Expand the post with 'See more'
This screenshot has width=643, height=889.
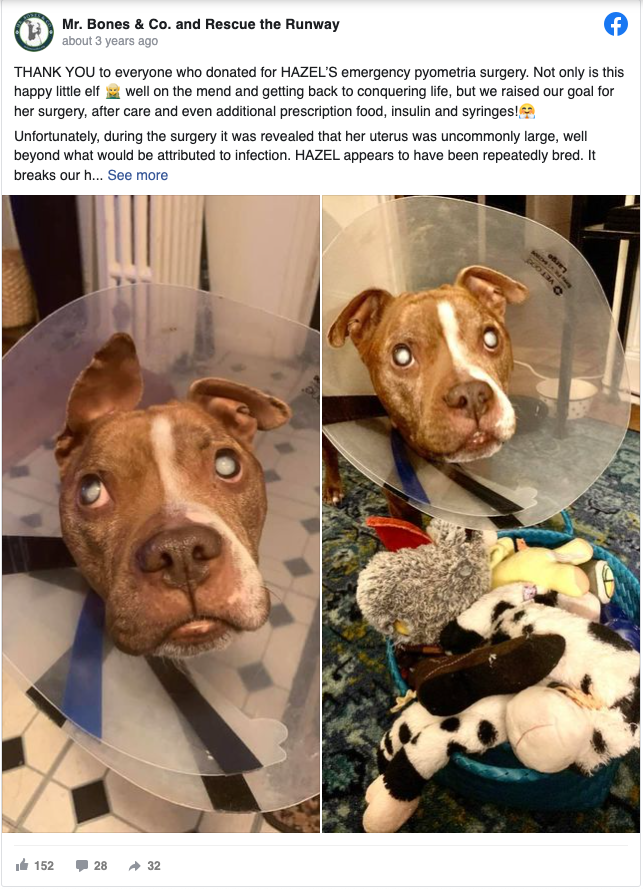tap(138, 175)
